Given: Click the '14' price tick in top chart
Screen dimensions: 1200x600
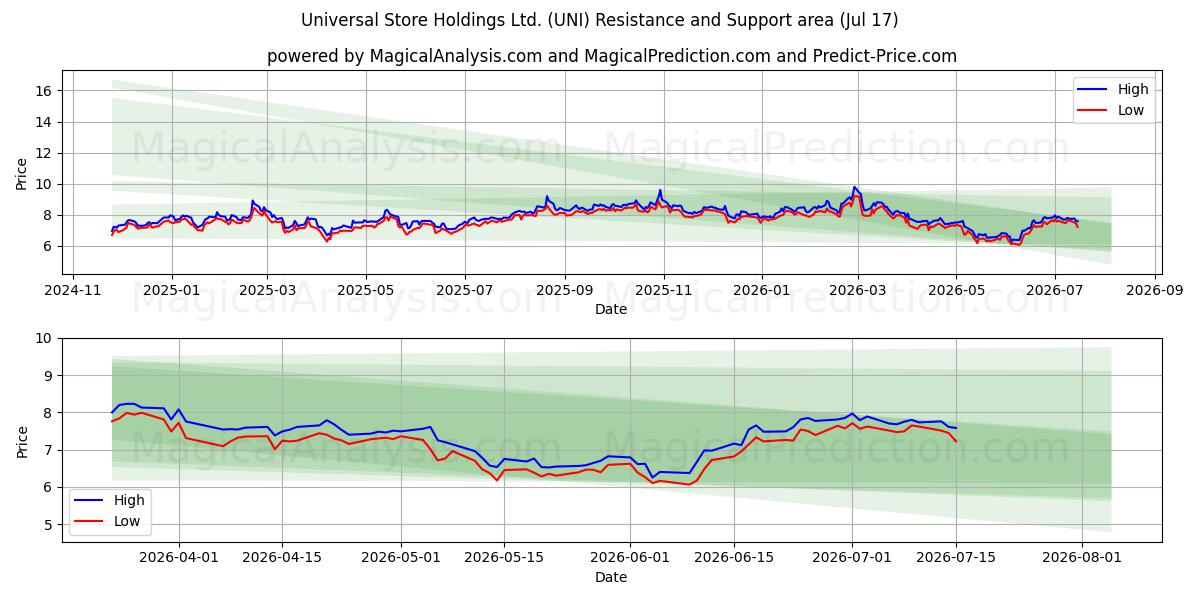Looking at the screenshot, I should point(45,122).
